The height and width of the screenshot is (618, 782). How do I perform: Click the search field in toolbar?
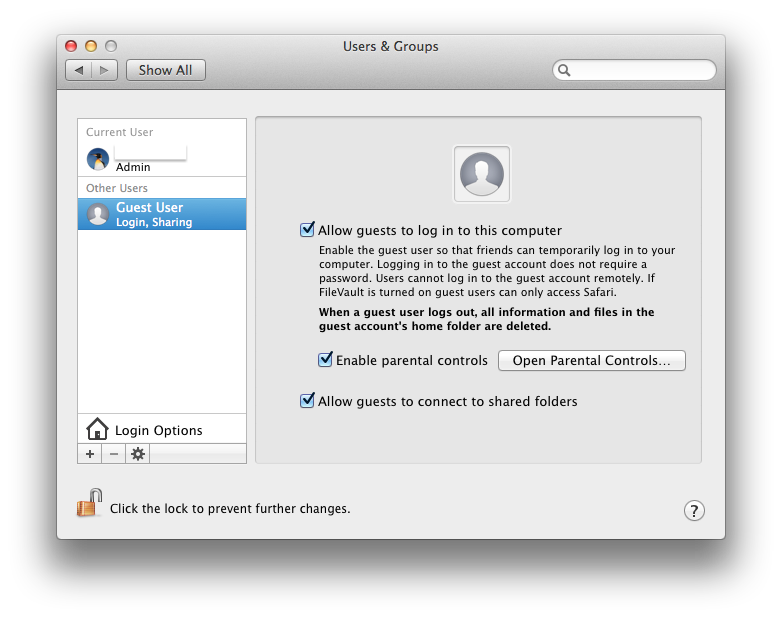tap(634, 70)
